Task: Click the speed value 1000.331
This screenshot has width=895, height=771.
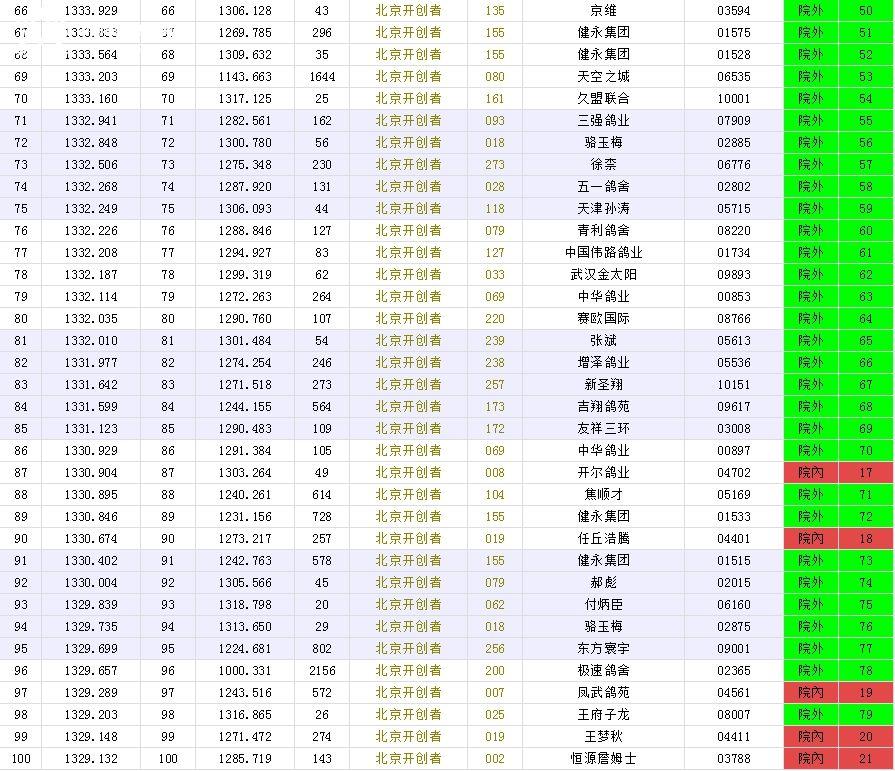Action: [248, 671]
